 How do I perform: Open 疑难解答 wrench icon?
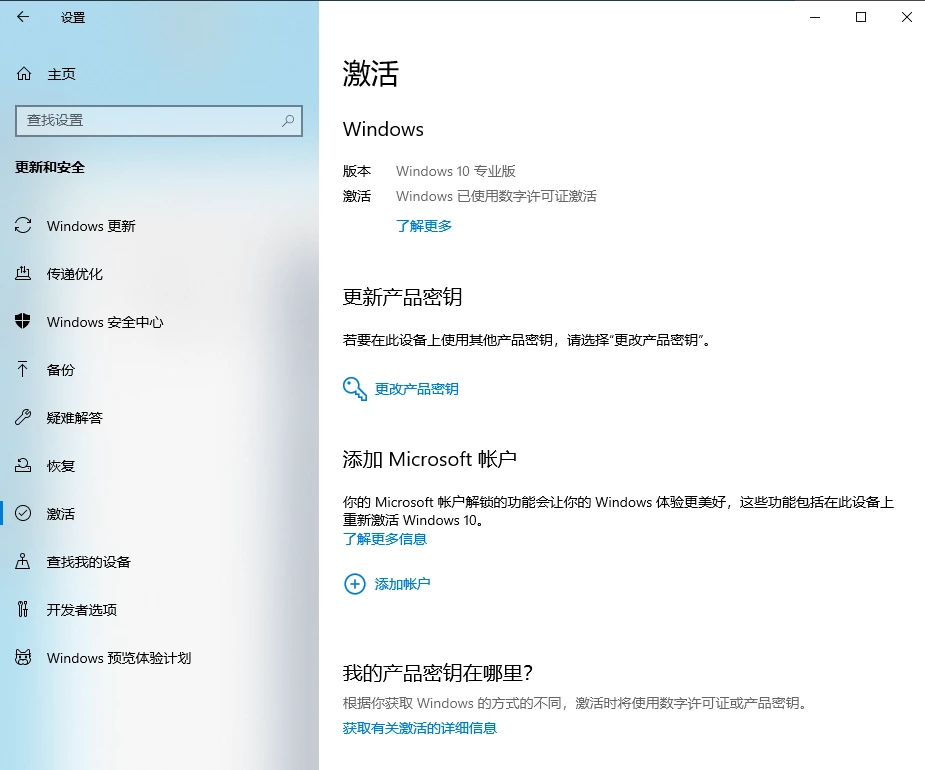click(x=23, y=417)
